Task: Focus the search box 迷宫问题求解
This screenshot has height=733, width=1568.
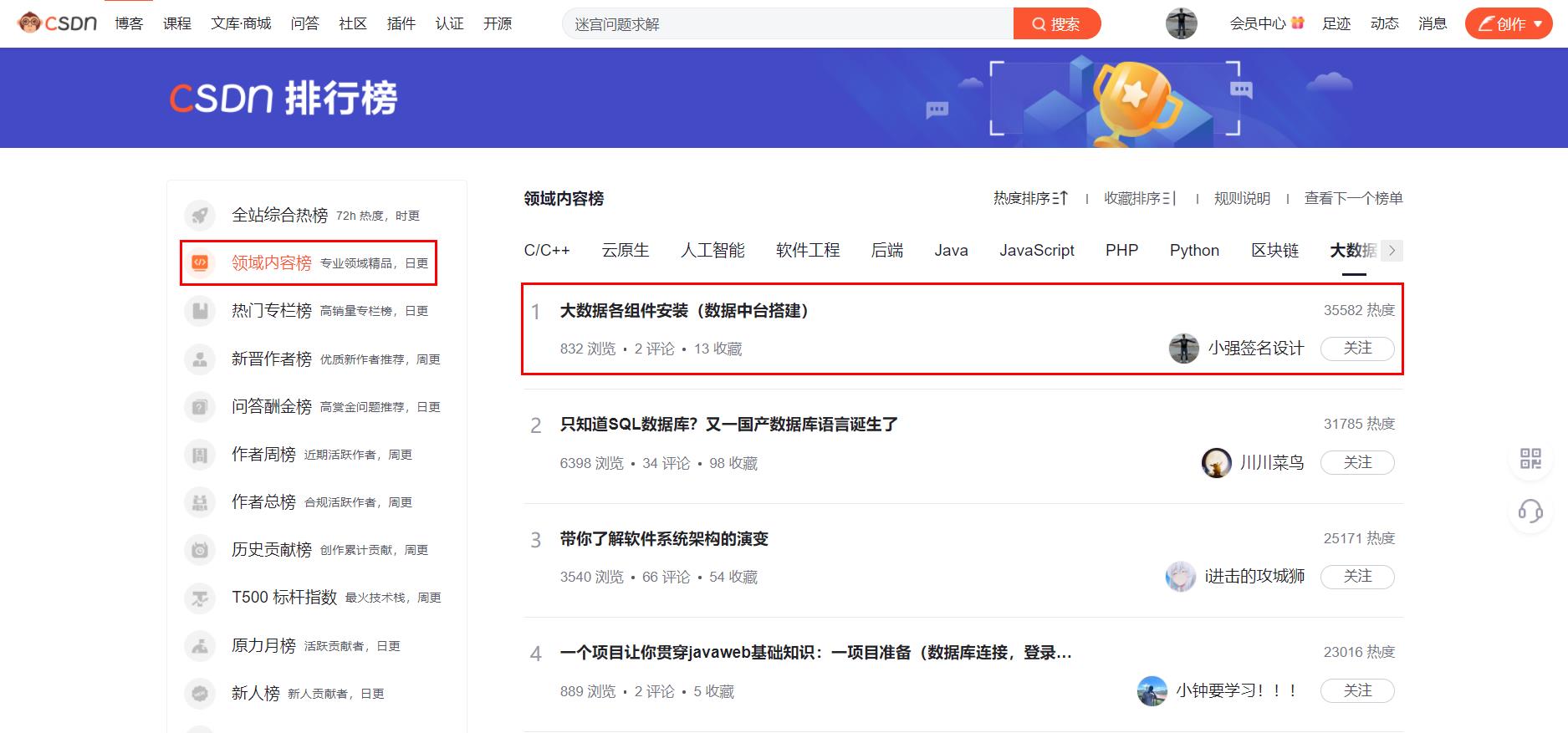Action: click(787, 23)
